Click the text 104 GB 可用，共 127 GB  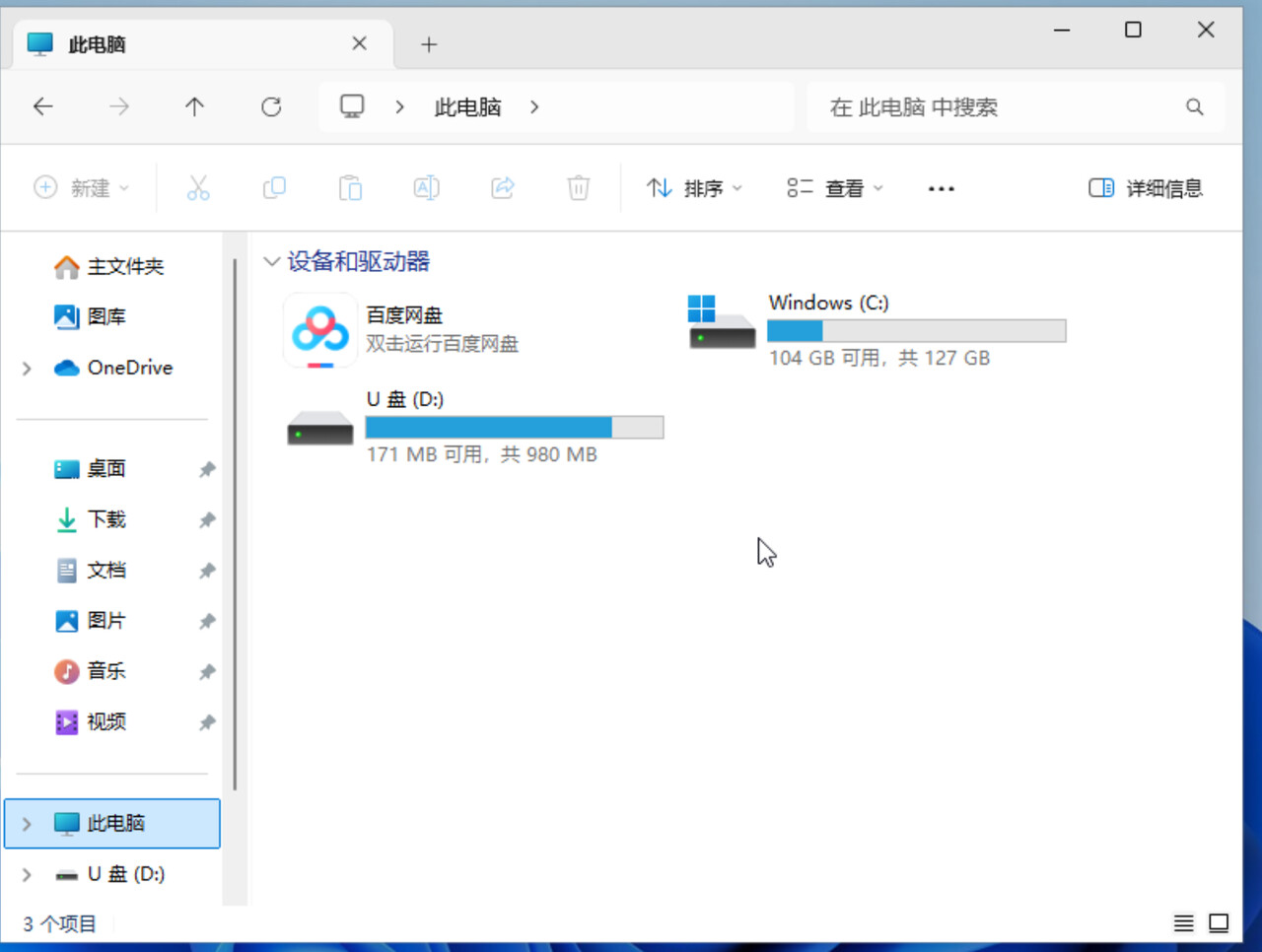pyautogui.click(x=879, y=358)
